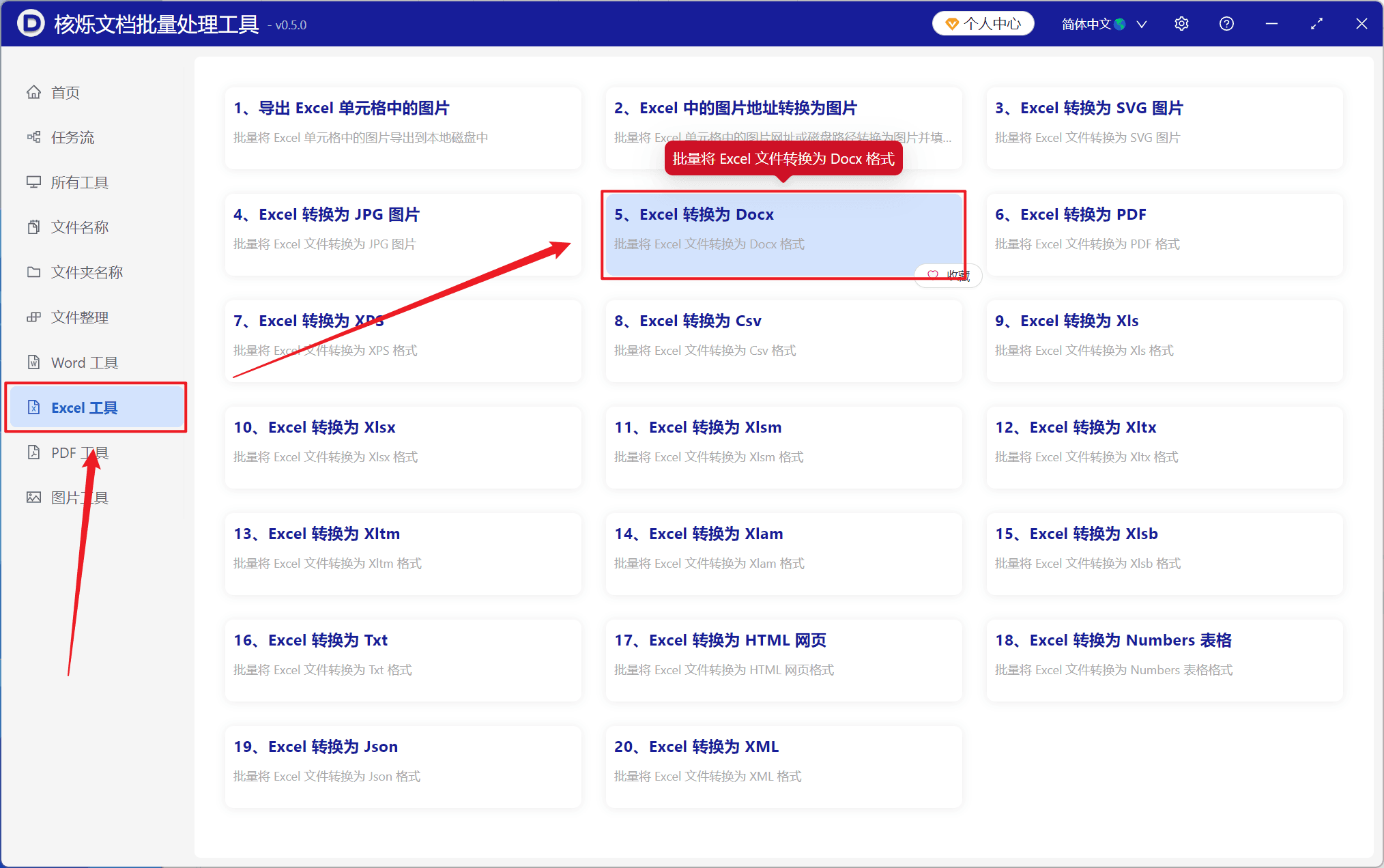Open Excel 转换为 PDF tool card
The image size is (1384, 868).
tap(1164, 235)
